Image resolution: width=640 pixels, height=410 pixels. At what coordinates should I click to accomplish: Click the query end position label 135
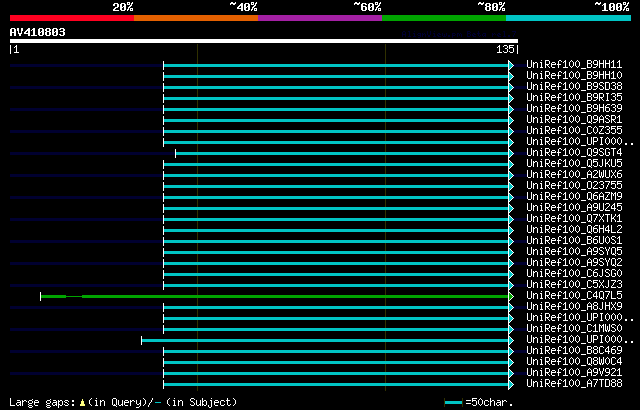pos(505,49)
